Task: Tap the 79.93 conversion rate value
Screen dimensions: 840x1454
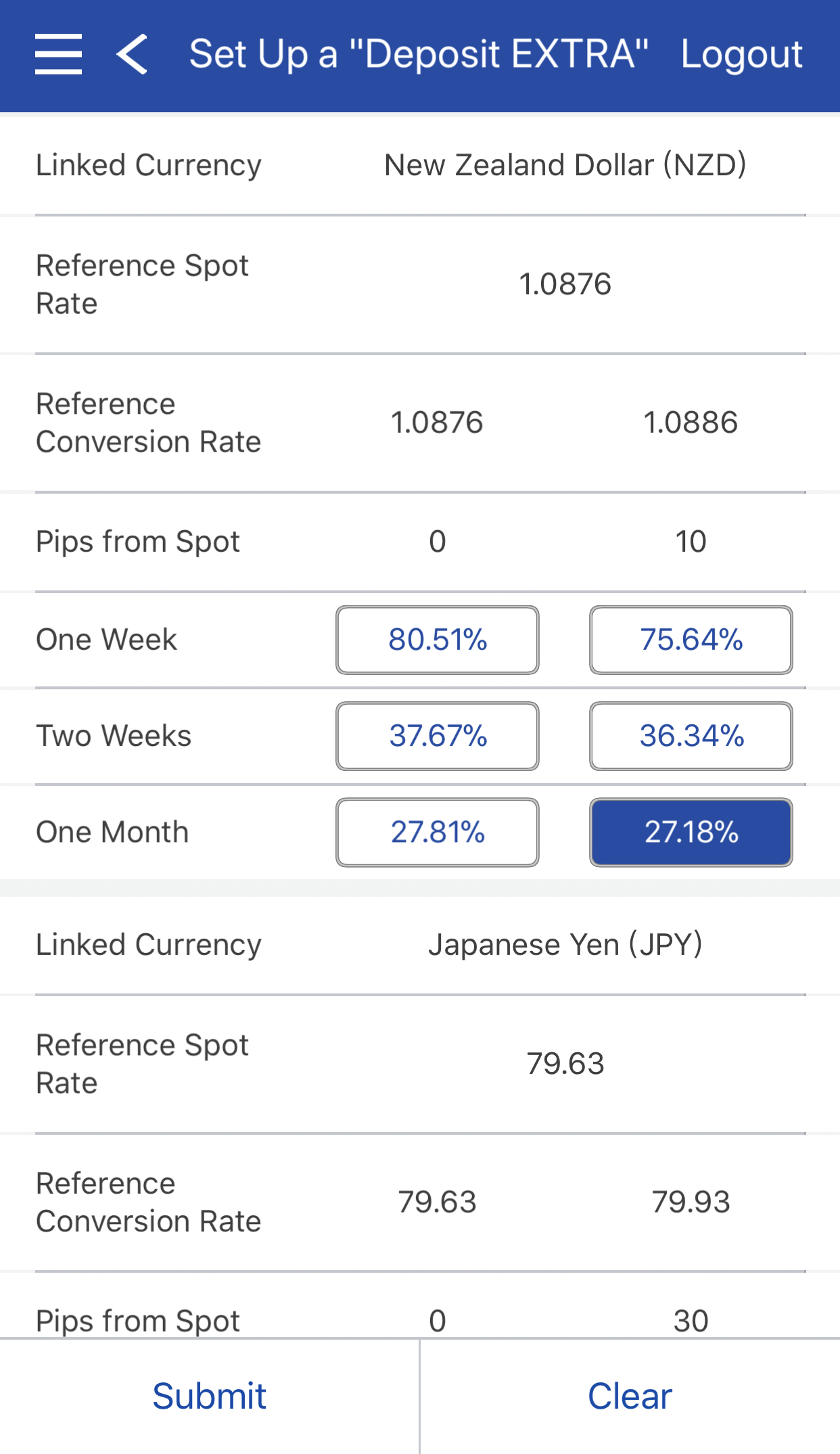Action: [x=691, y=1202]
